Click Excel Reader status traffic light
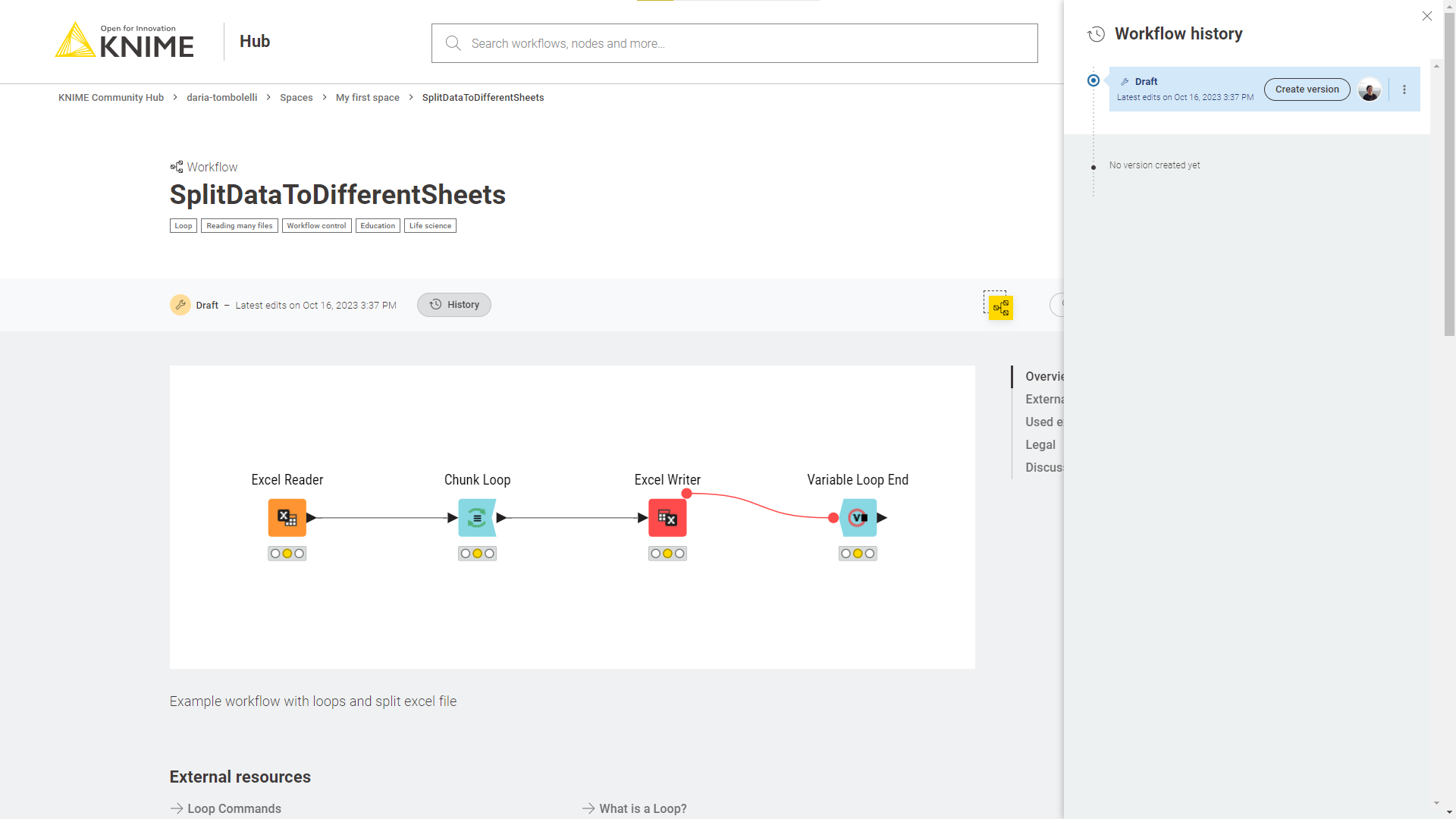The width and height of the screenshot is (1456, 819). coord(287,554)
